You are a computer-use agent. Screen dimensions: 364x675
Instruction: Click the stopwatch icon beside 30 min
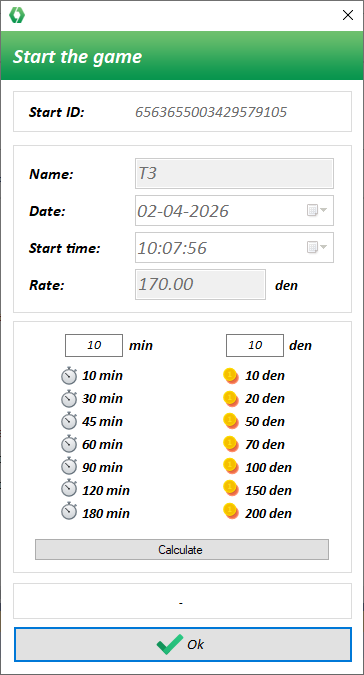point(69,399)
